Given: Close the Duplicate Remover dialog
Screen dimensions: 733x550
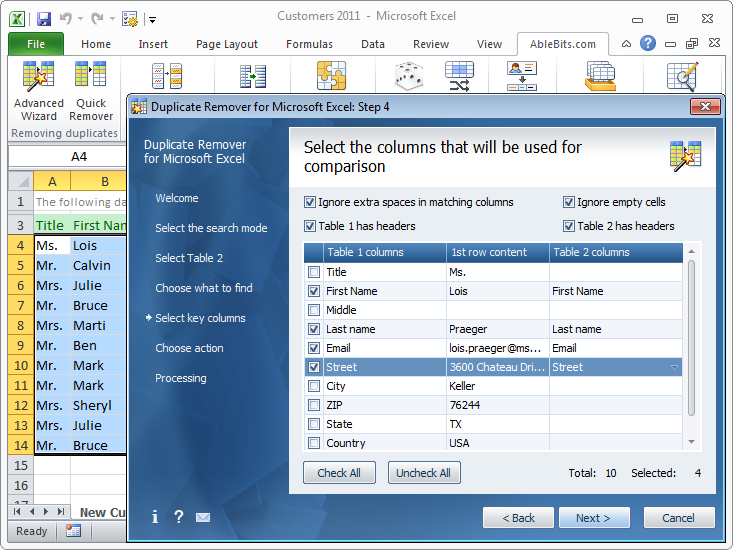Looking at the screenshot, I should [x=705, y=107].
